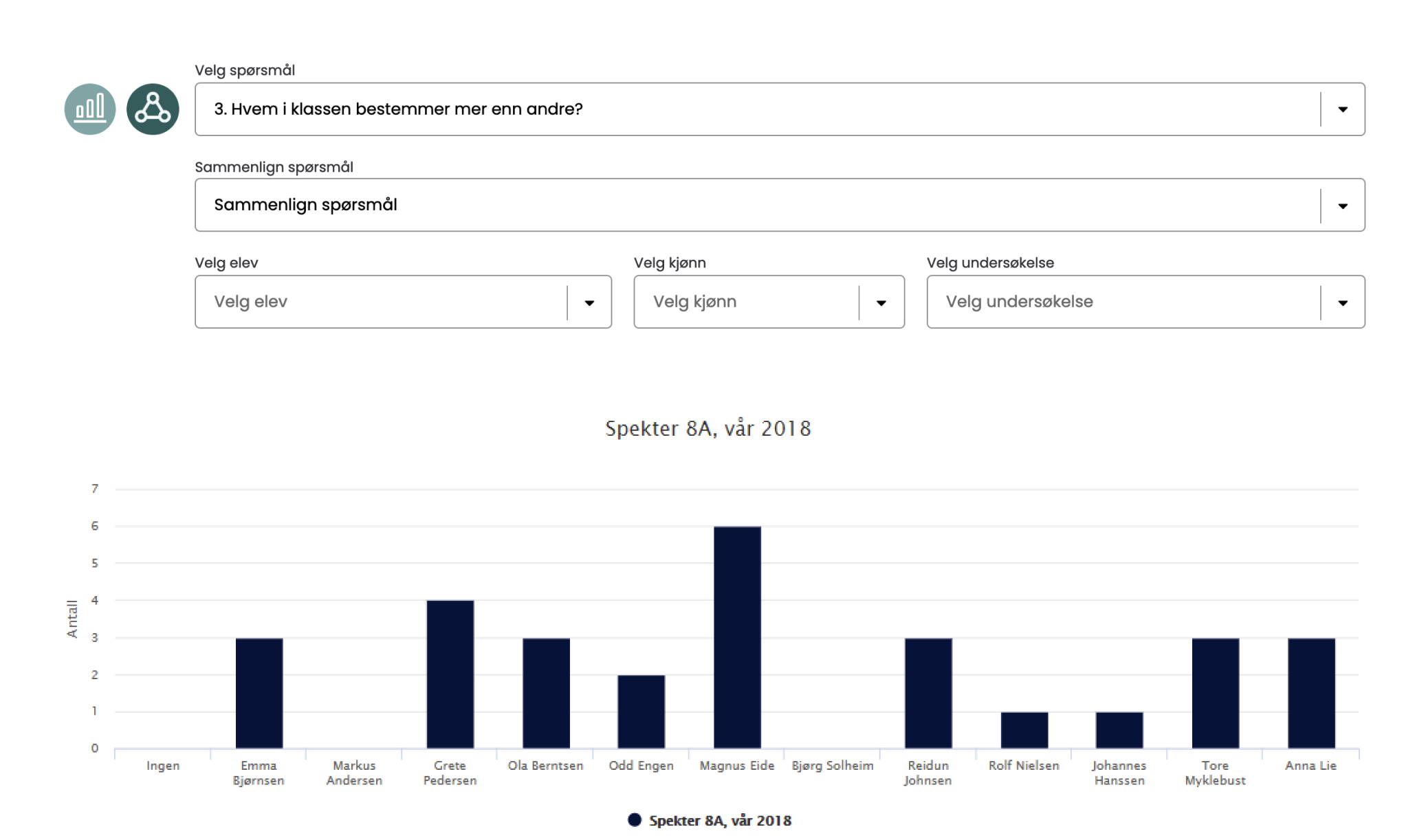Switch to sociogram network view icon
This screenshot has width=1415, height=840.
153,109
